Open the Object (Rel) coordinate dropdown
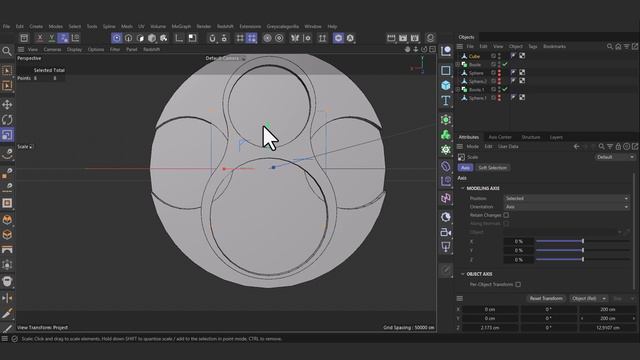The height and width of the screenshot is (360, 640). (589, 298)
